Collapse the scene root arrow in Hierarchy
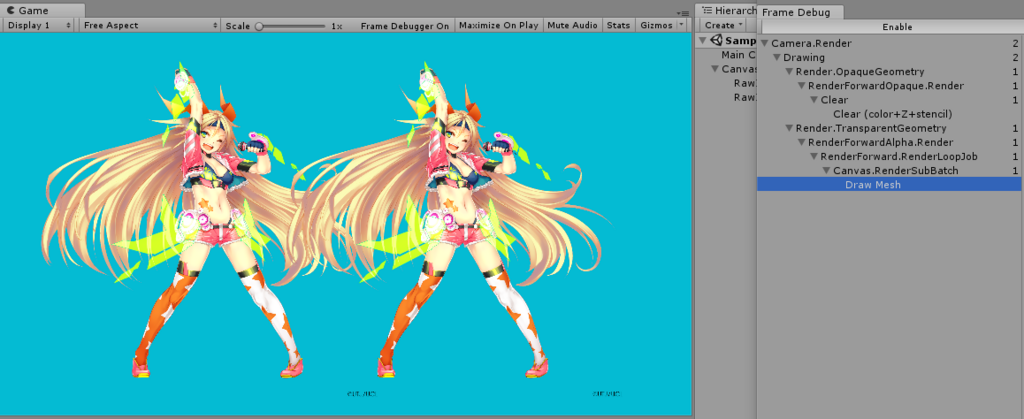 tap(703, 40)
